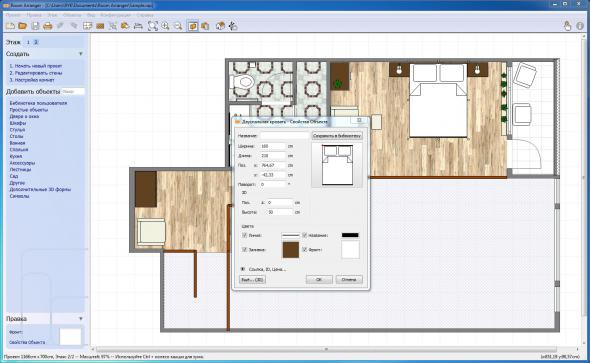Click the wall layout grid toolbar icon

(x=87, y=26)
